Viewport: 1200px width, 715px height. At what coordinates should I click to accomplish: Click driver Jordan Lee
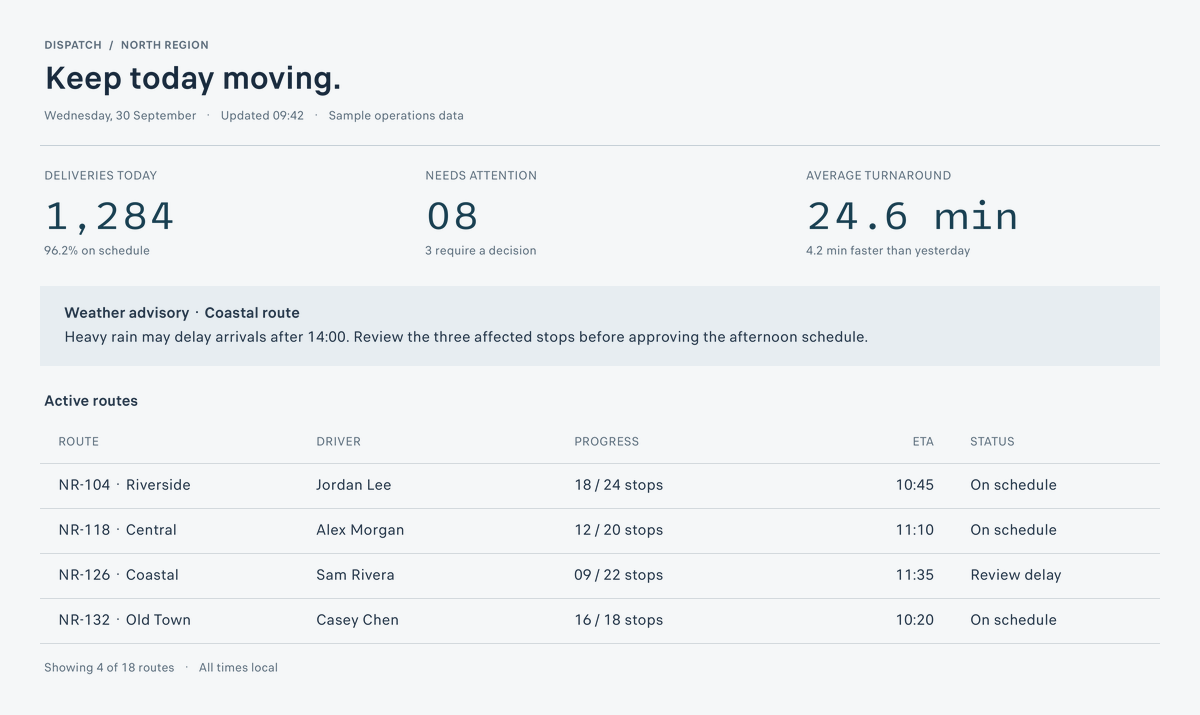[354, 485]
